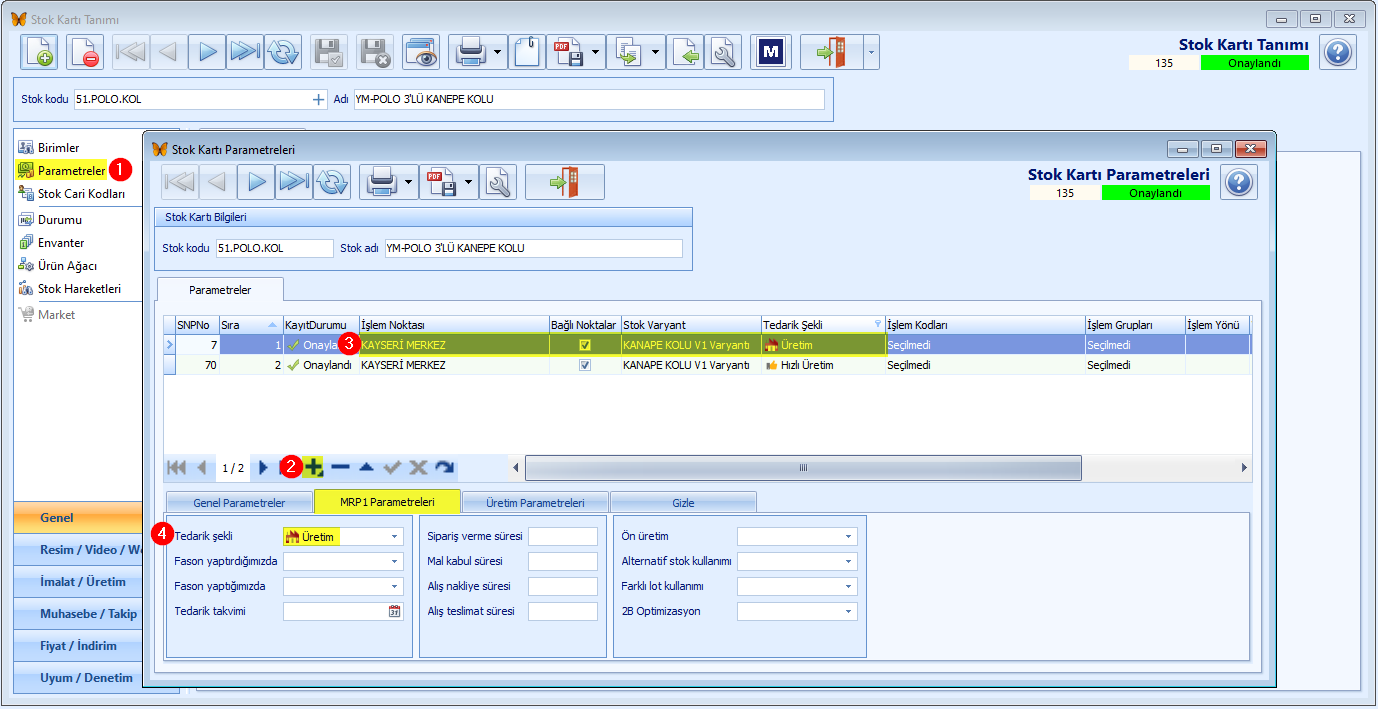
Task: Print from Stok Kartı Tanımı toolbar printer icon
Action: 469,52
